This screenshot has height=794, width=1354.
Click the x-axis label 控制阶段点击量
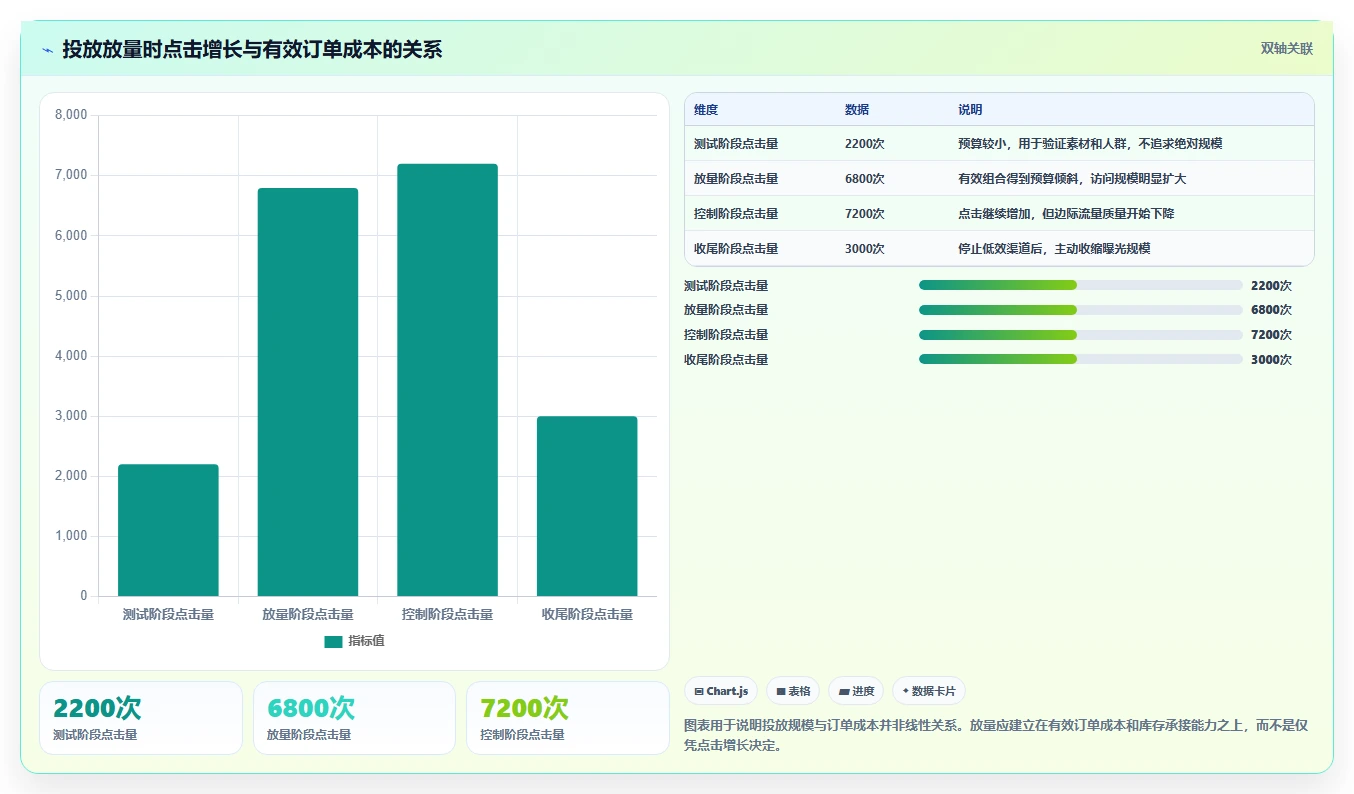pyautogui.click(x=447, y=615)
